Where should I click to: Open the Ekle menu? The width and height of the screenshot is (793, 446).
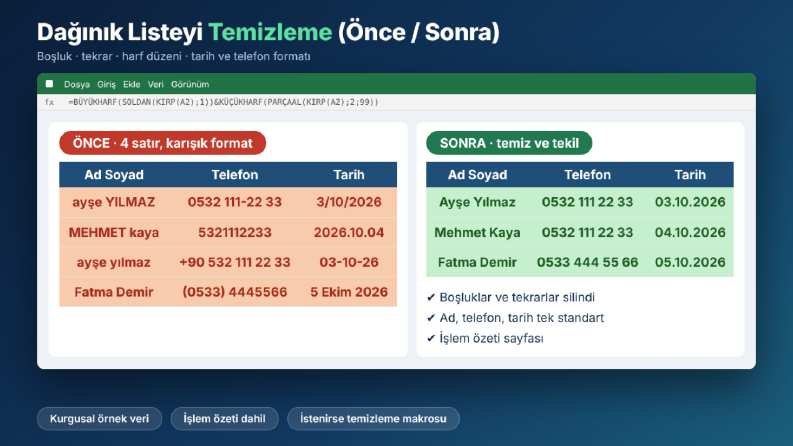coord(131,84)
